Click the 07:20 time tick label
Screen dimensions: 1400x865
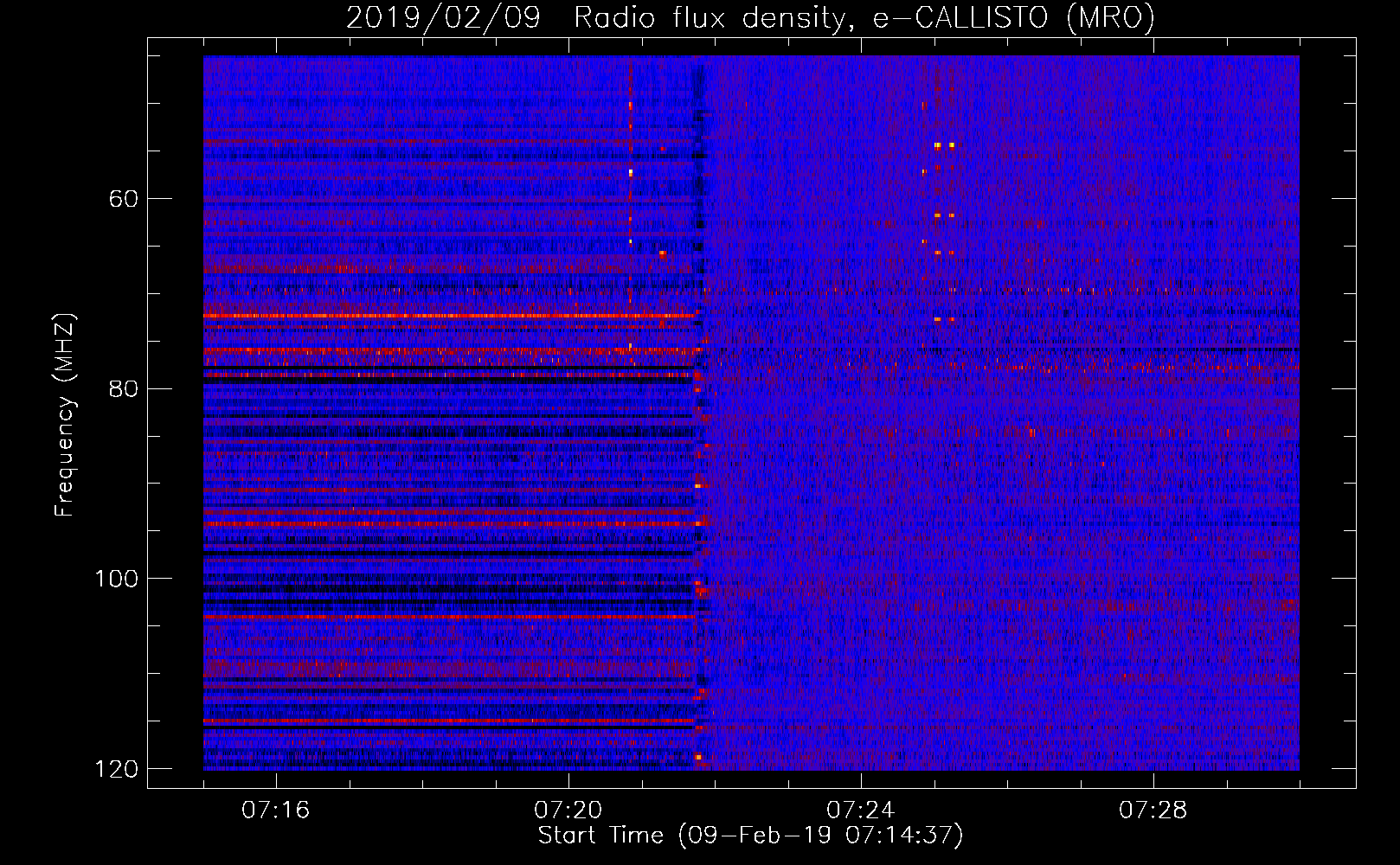pos(568,811)
